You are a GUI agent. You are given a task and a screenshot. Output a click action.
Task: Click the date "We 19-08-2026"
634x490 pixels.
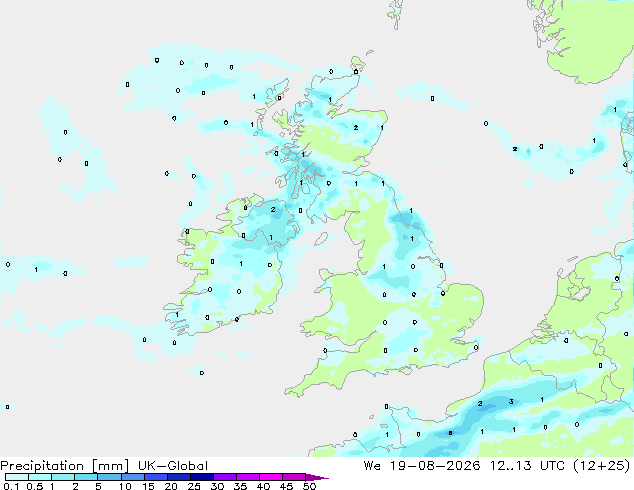click(422, 466)
